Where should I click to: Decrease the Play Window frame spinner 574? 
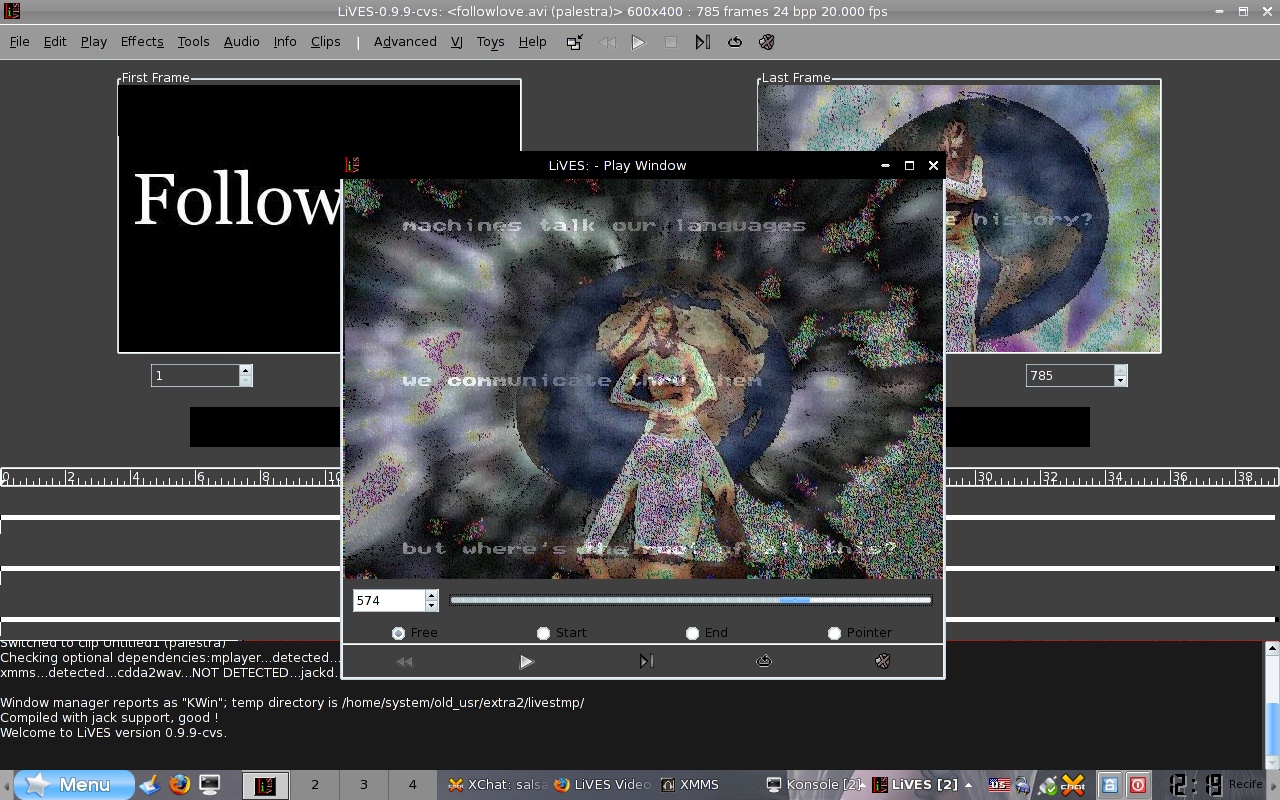coord(431,606)
